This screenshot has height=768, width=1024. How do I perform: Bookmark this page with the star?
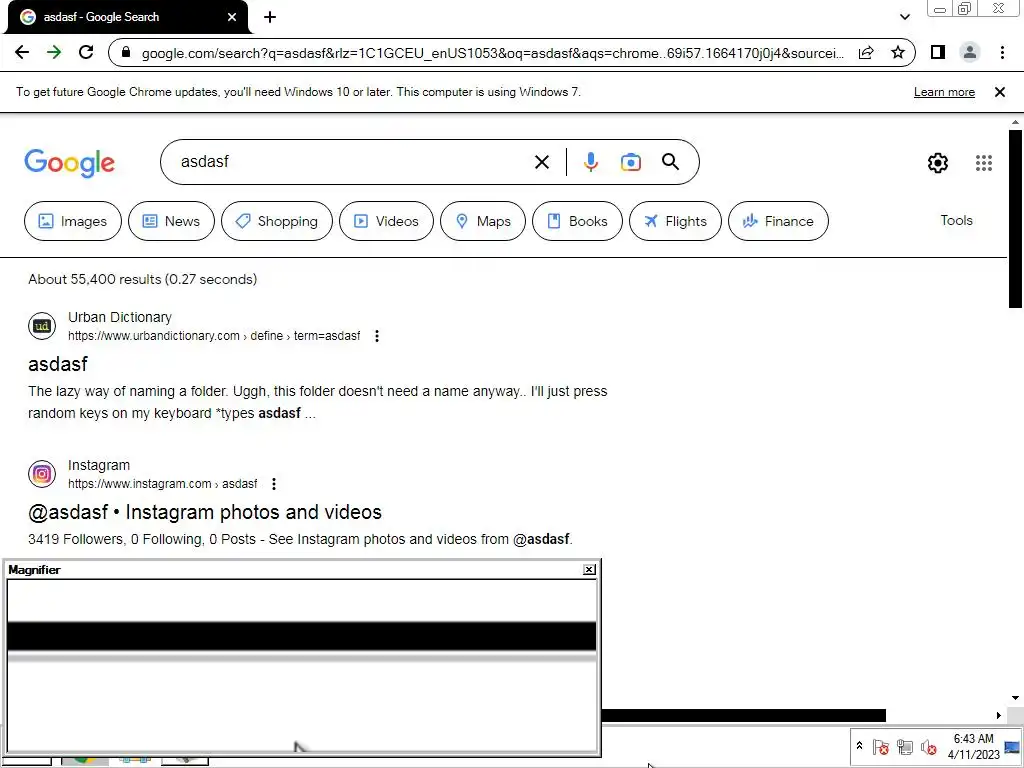pyautogui.click(x=898, y=52)
